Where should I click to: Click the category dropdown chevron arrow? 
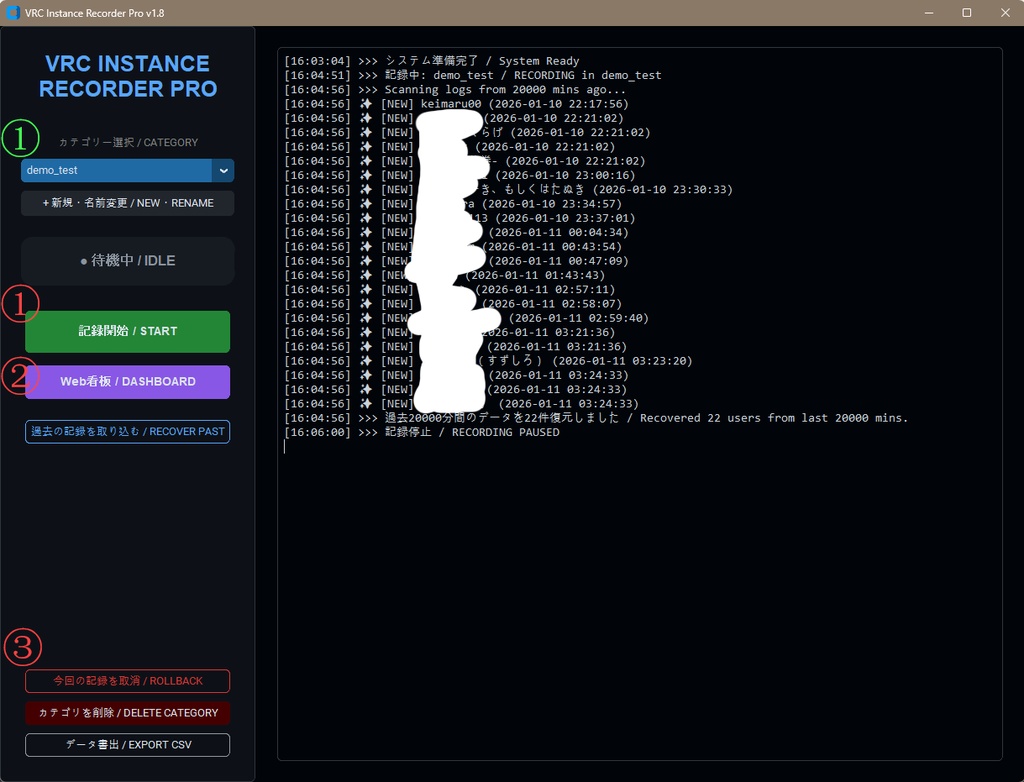click(223, 171)
